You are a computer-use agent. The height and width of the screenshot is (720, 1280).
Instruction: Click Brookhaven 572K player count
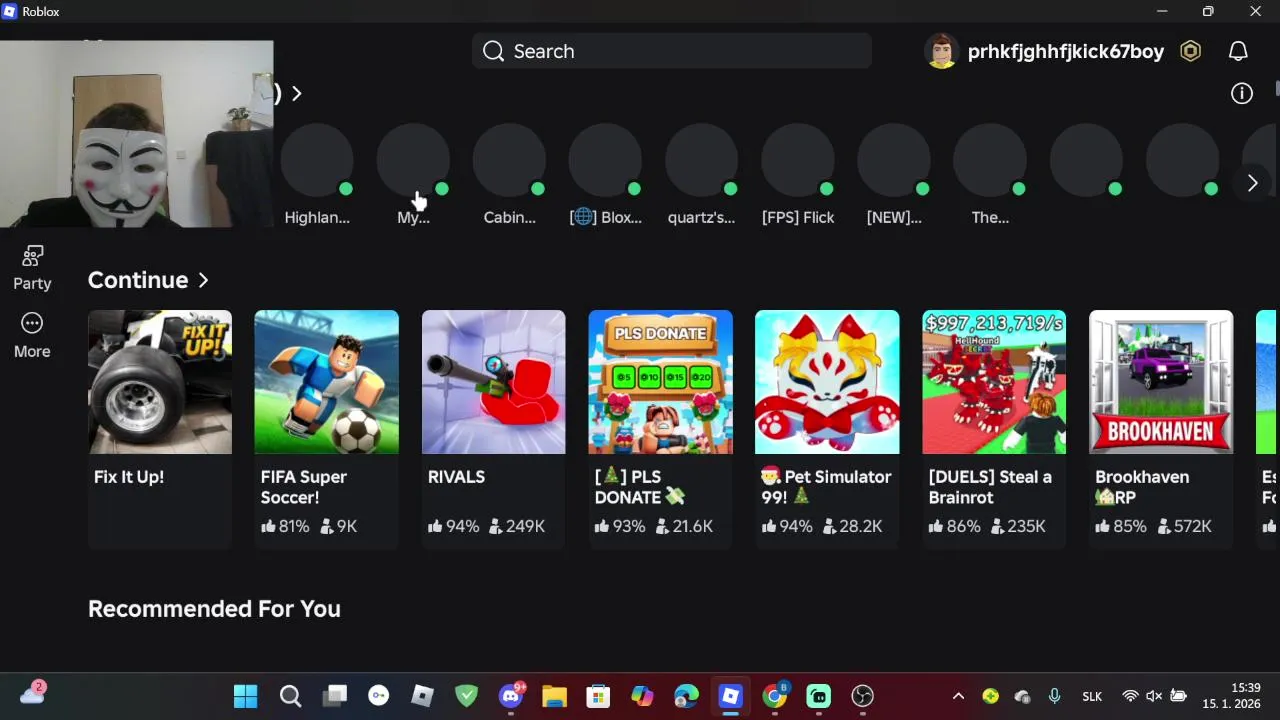1184,526
